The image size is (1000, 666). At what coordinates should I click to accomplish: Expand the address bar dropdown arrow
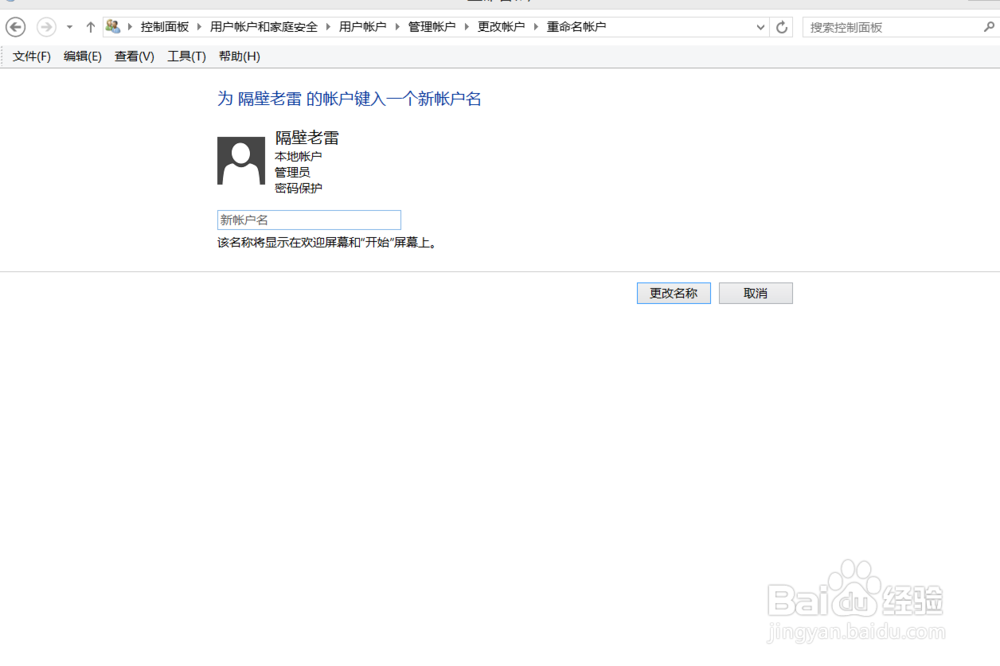tap(762, 26)
